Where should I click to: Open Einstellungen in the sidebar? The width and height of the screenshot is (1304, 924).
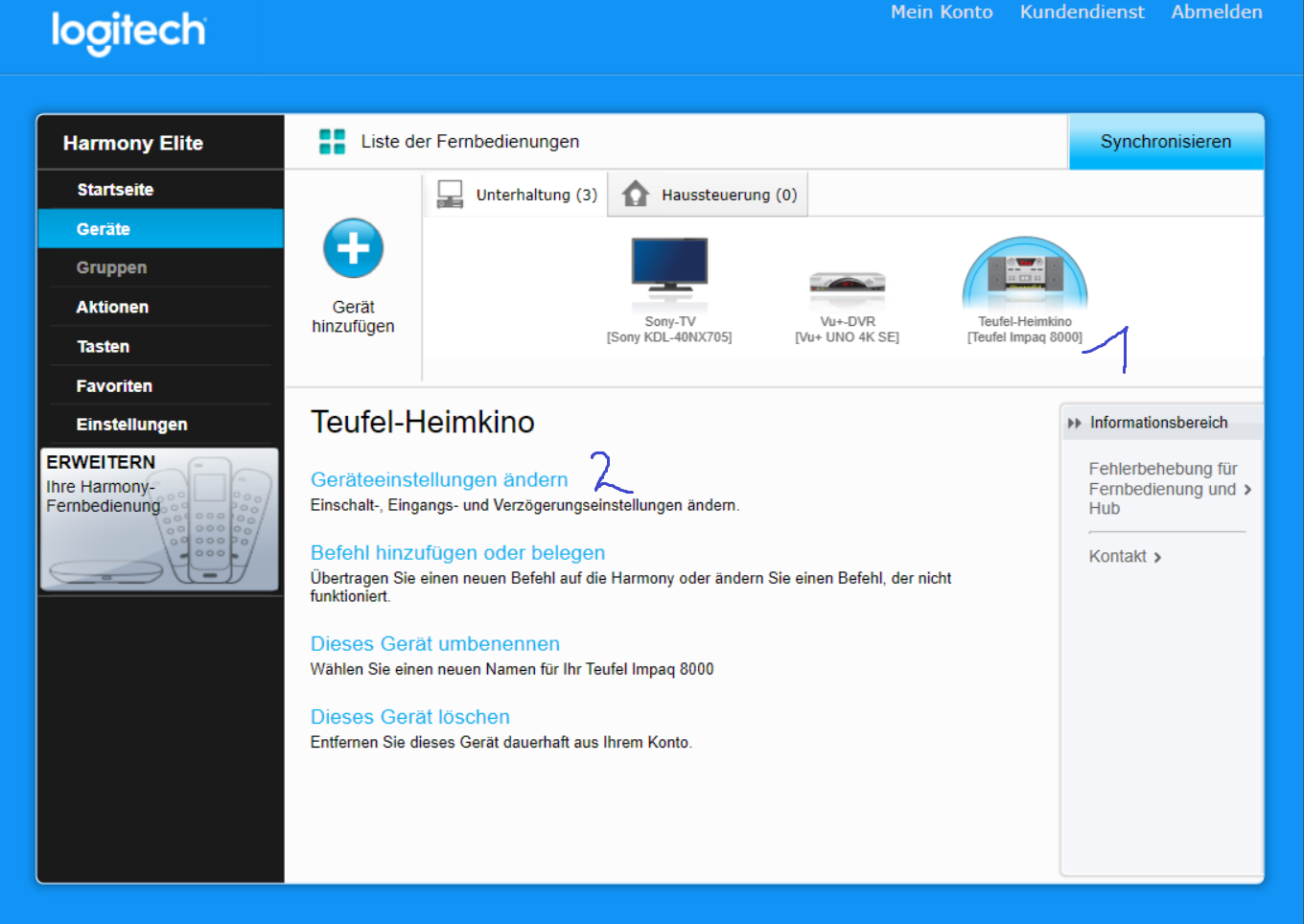[131, 425]
